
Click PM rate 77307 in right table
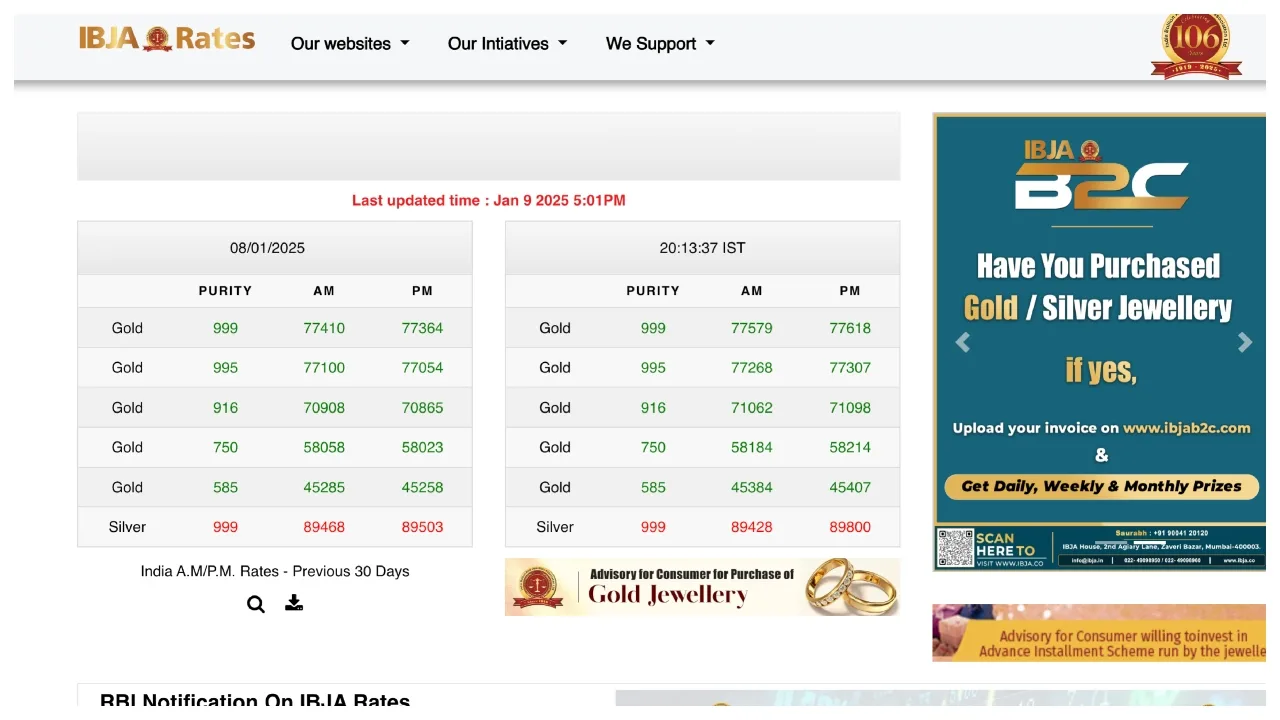point(850,368)
